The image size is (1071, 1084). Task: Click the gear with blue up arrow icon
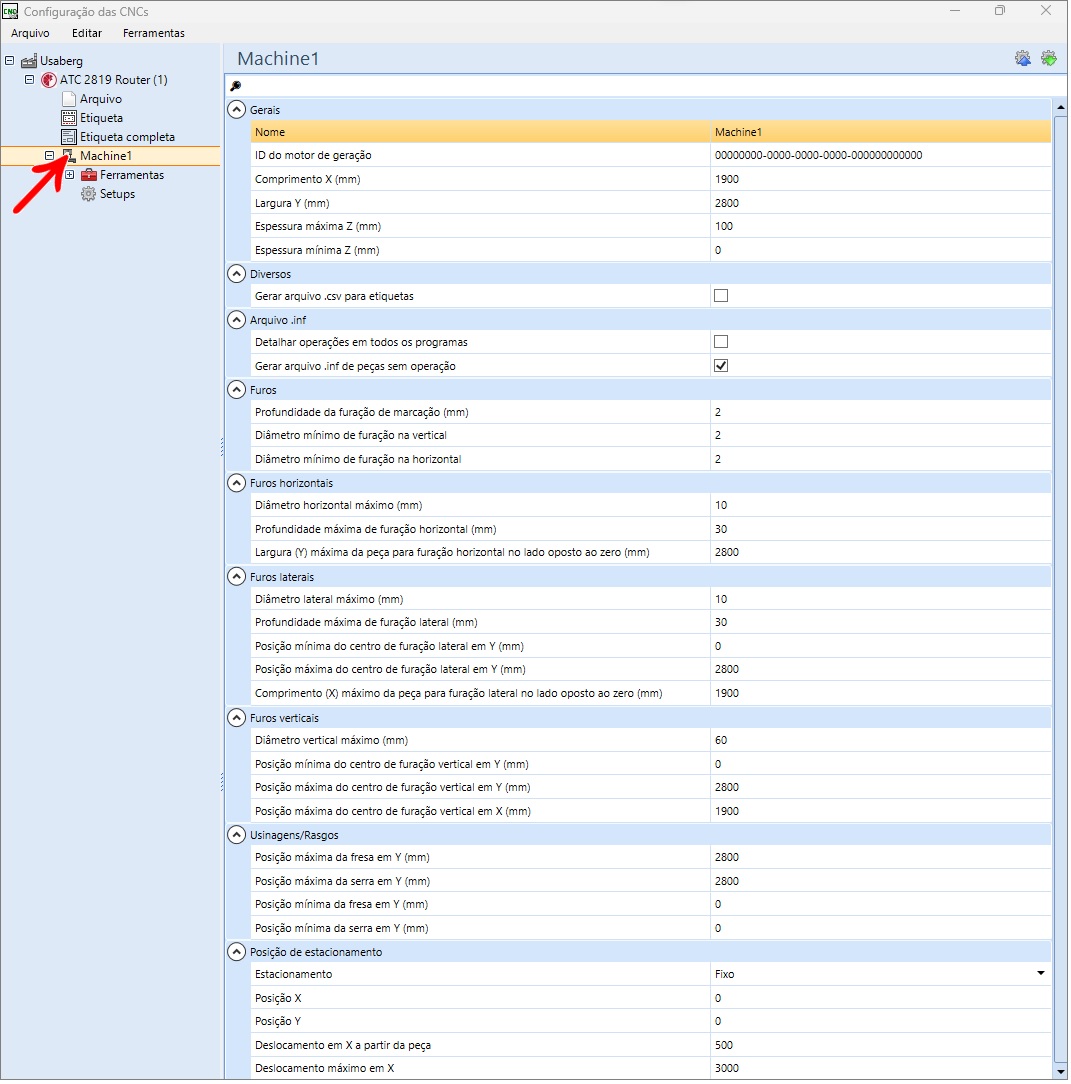click(1025, 59)
